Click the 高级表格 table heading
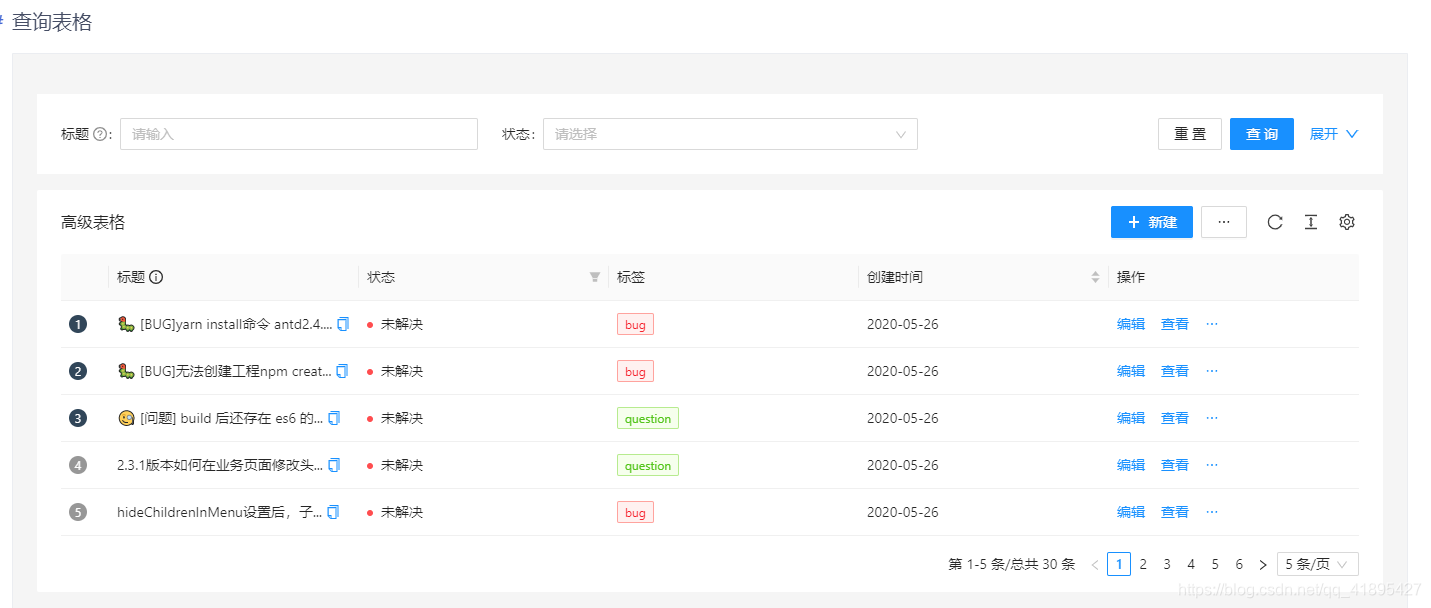 coord(93,222)
